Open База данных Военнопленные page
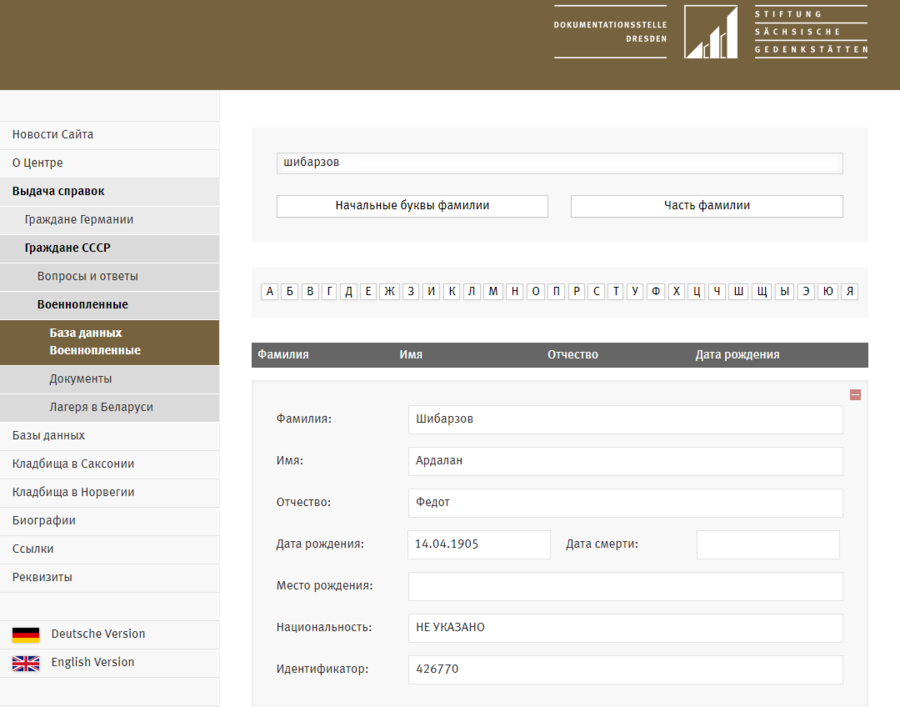The image size is (900, 707). [x=110, y=342]
